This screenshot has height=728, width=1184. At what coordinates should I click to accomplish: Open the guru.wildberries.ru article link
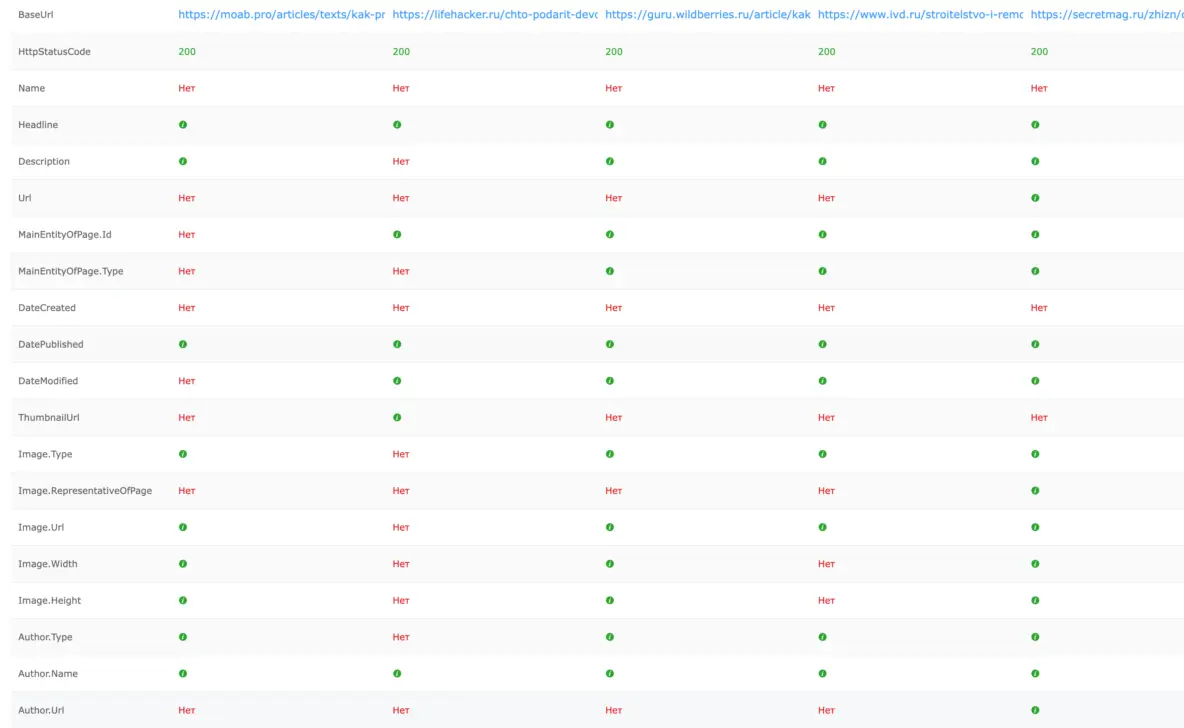(707, 15)
